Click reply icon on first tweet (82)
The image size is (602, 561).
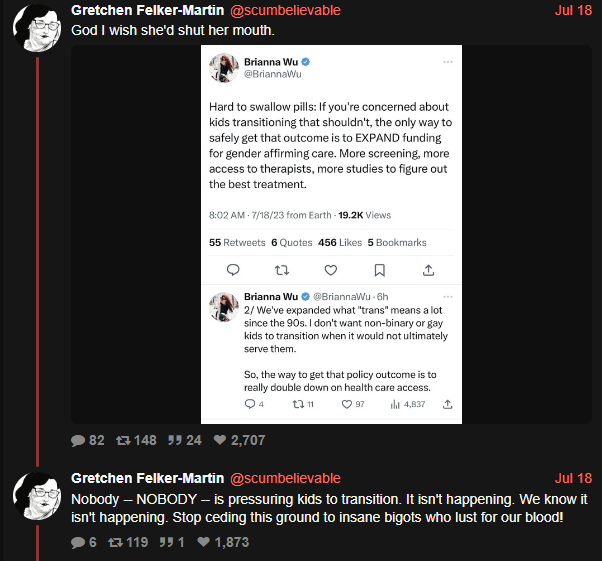(78, 440)
